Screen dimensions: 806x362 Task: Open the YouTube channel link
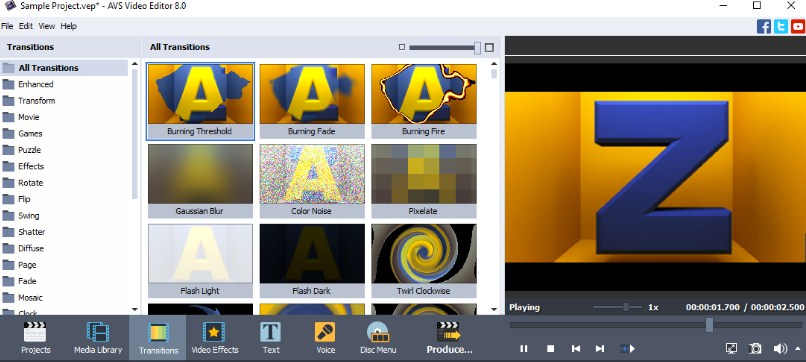(798, 26)
